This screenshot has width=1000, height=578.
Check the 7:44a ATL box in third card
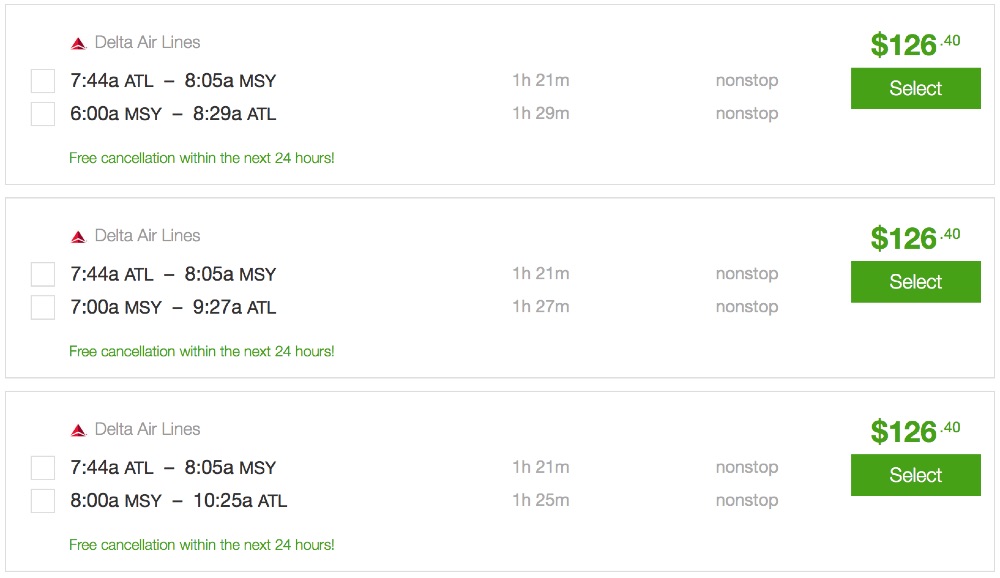click(43, 467)
